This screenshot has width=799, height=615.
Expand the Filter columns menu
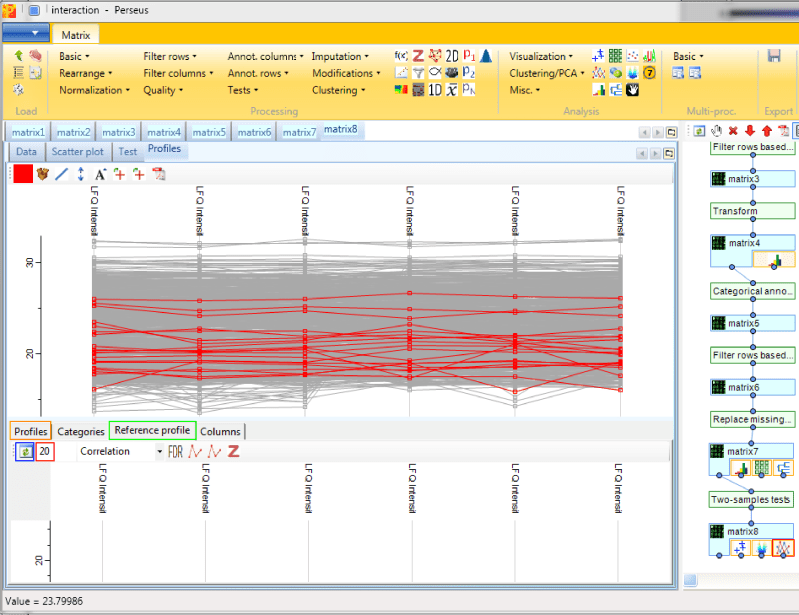click(178, 73)
